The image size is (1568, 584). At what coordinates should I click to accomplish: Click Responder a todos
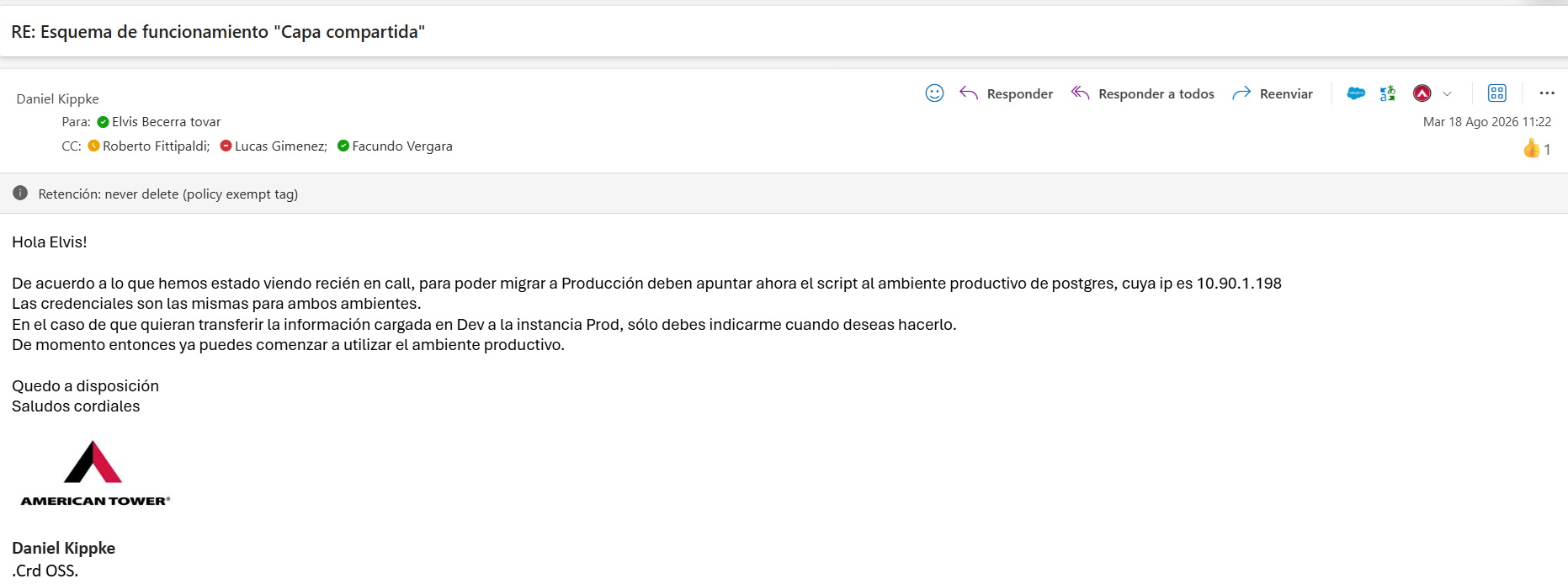pyautogui.click(x=1143, y=93)
